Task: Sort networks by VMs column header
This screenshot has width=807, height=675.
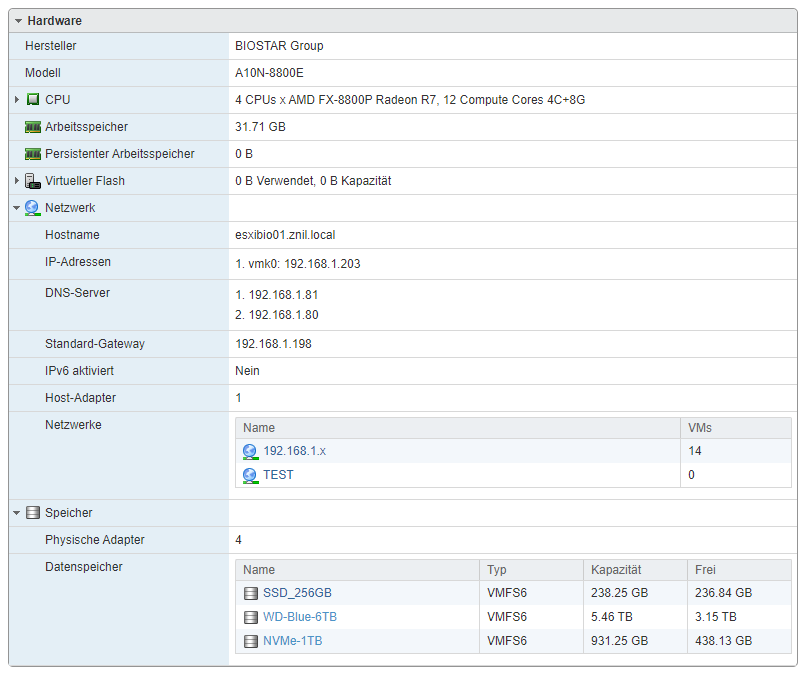Action: pyautogui.click(x=700, y=428)
